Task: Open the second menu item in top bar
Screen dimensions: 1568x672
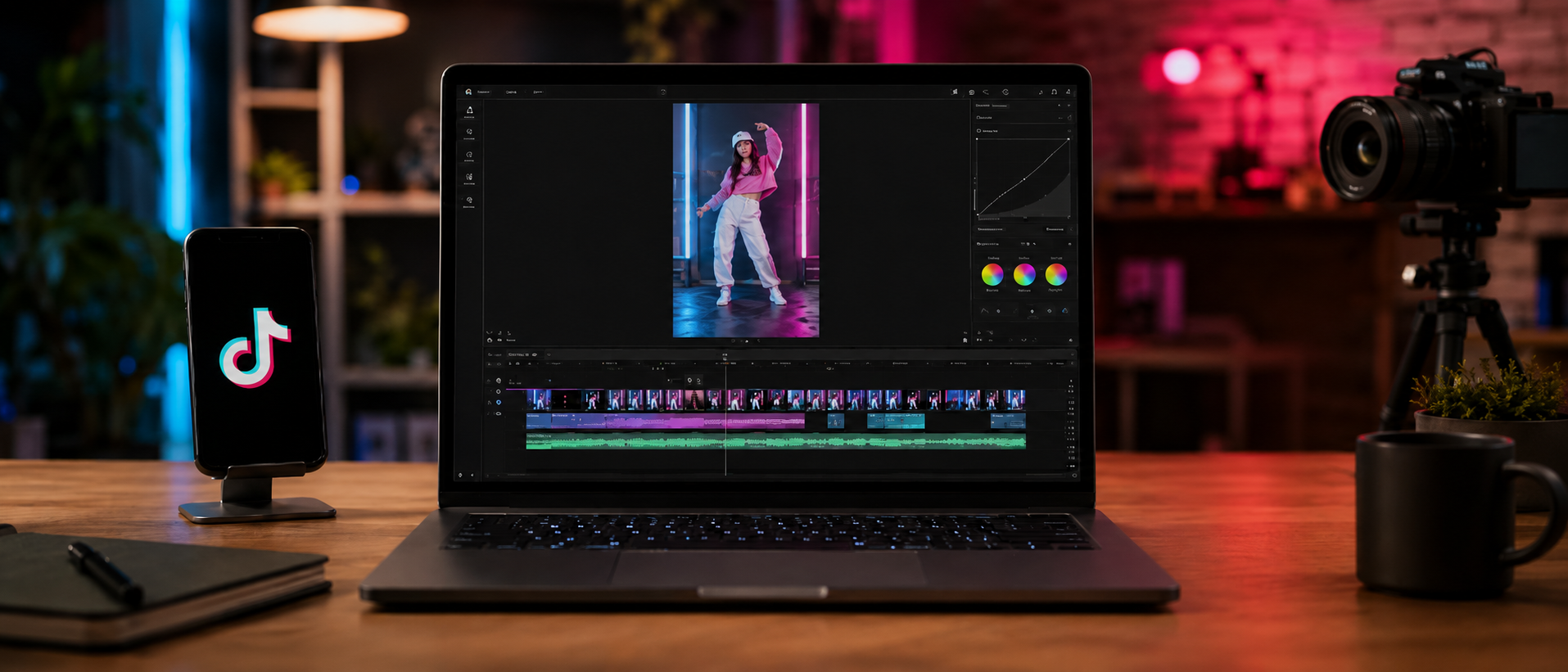Action: pyautogui.click(x=511, y=92)
